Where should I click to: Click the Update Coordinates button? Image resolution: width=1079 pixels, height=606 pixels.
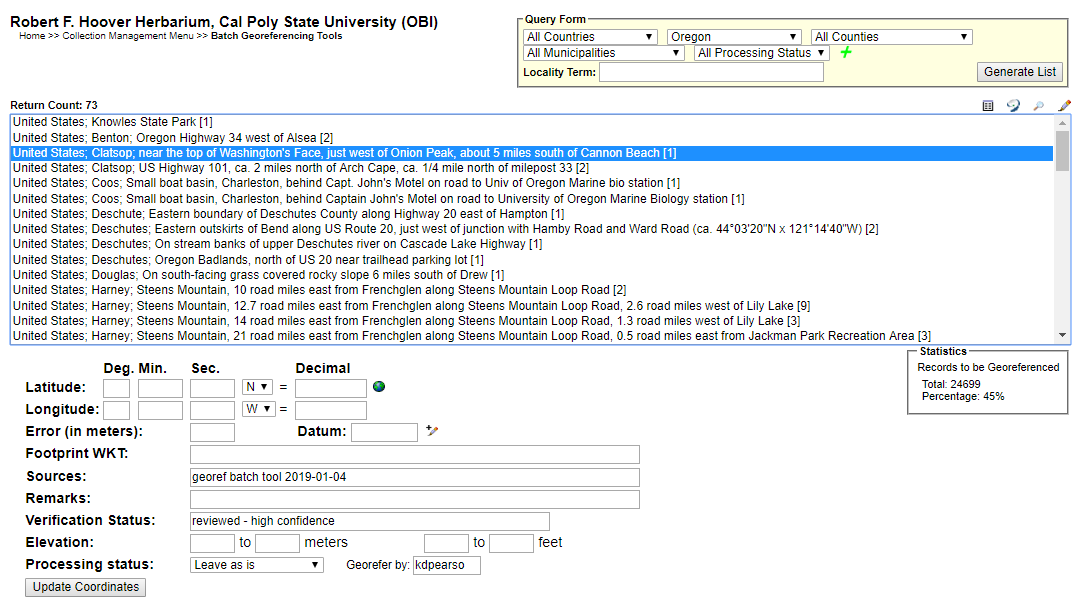coord(86,587)
